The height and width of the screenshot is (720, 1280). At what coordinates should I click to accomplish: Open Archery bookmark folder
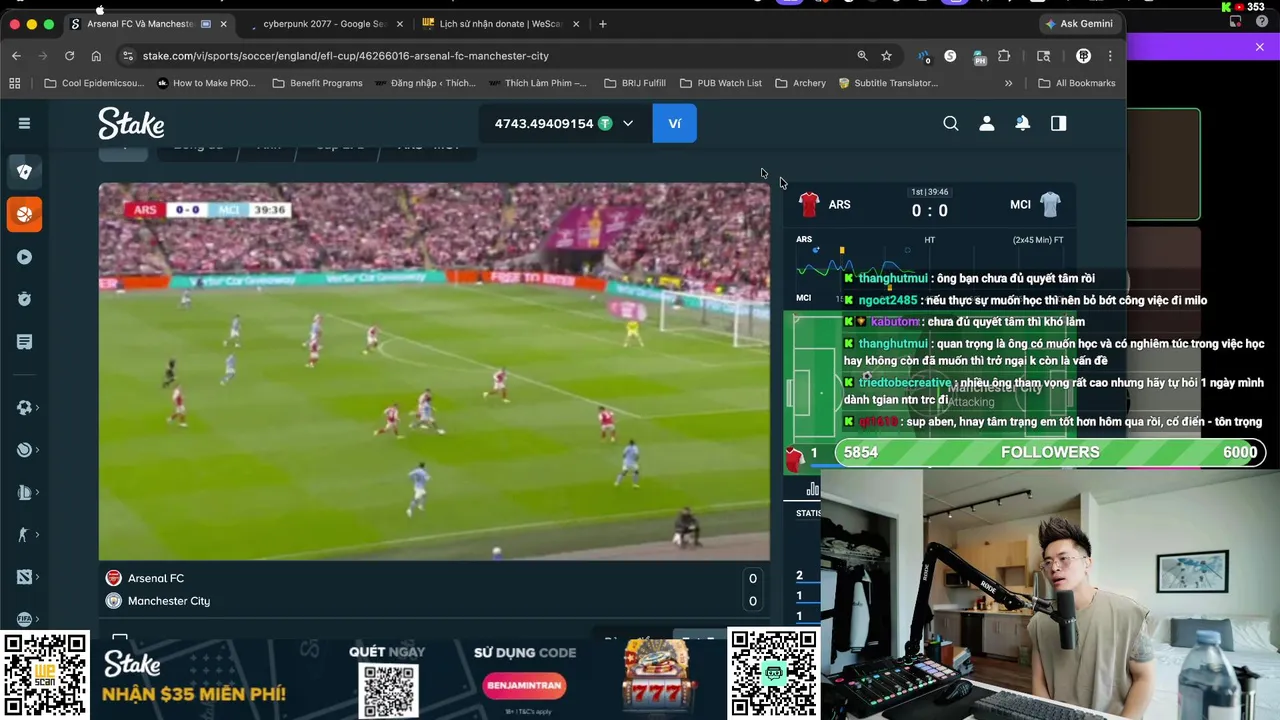[800, 83]
